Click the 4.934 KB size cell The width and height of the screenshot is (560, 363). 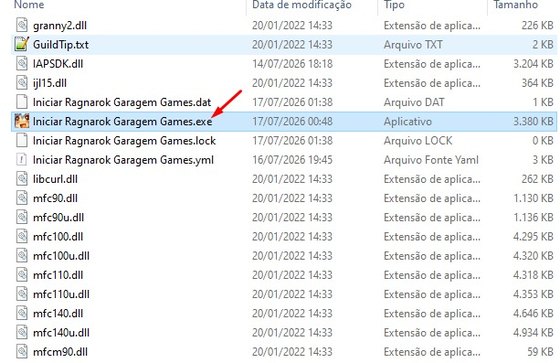tap(533, 333)
